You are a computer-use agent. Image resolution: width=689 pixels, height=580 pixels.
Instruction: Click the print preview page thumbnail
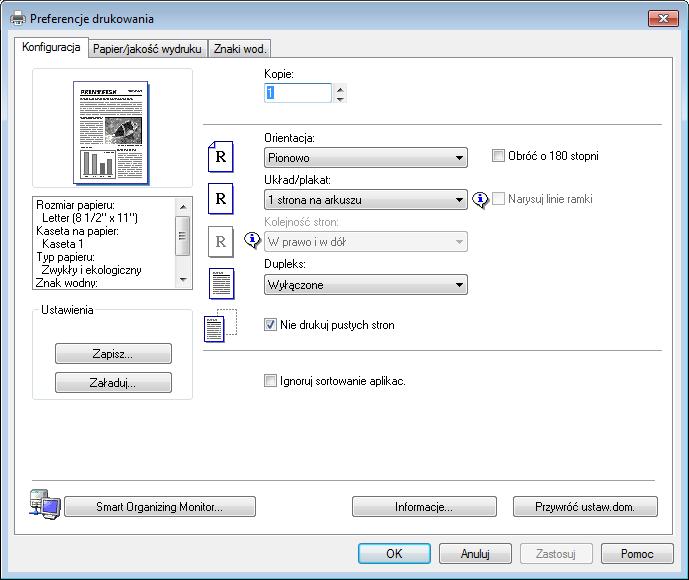point(111,133)
